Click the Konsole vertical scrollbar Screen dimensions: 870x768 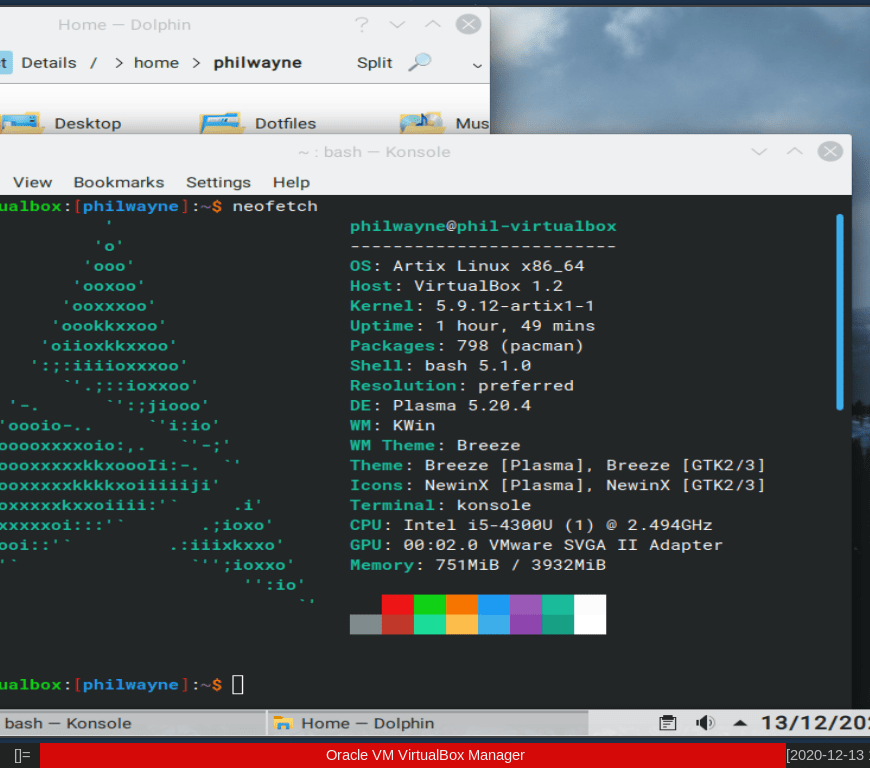click(840, 311)
